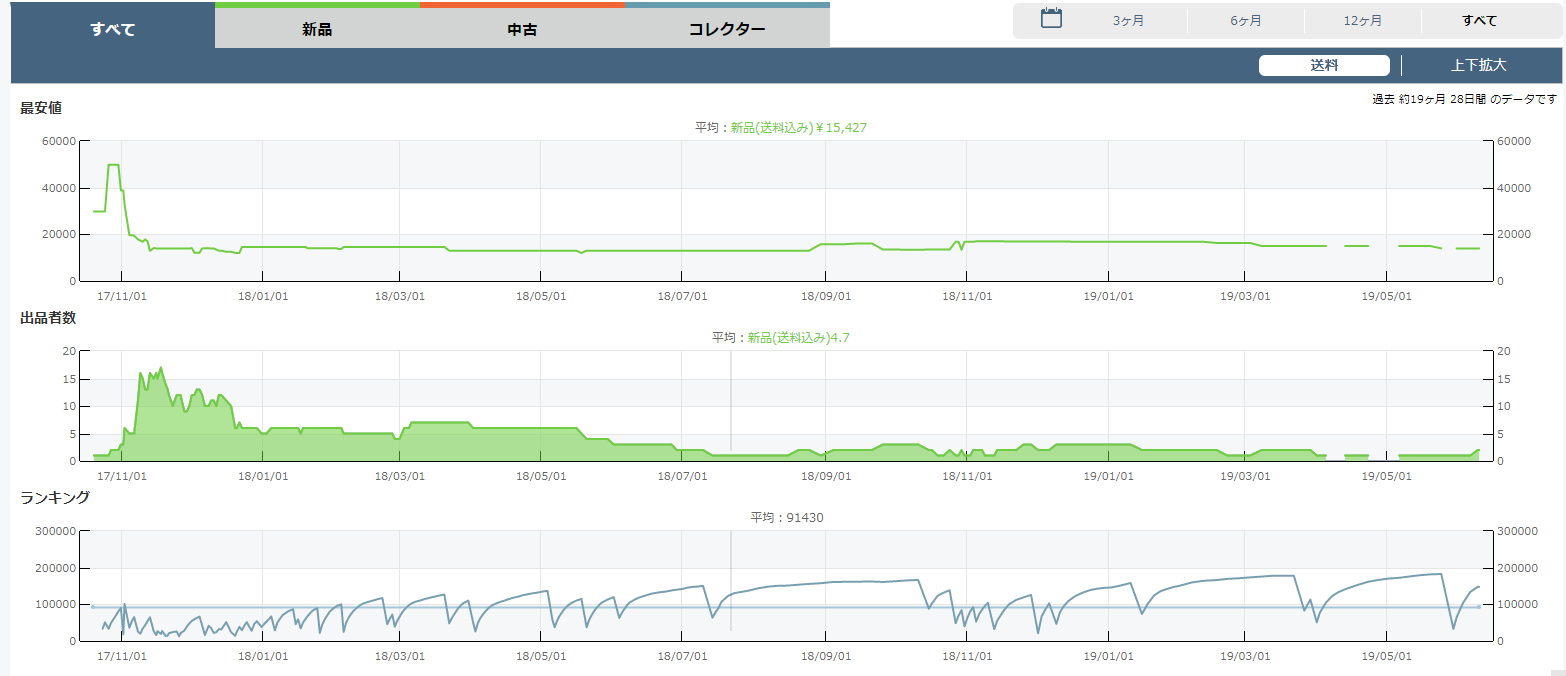Select the コレクター tab
Screen dimensions: 1566x676
tap(727, 29)
